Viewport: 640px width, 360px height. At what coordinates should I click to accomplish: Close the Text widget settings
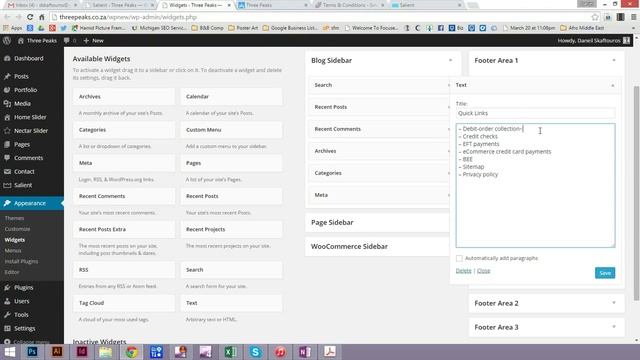tap(483, 271)
